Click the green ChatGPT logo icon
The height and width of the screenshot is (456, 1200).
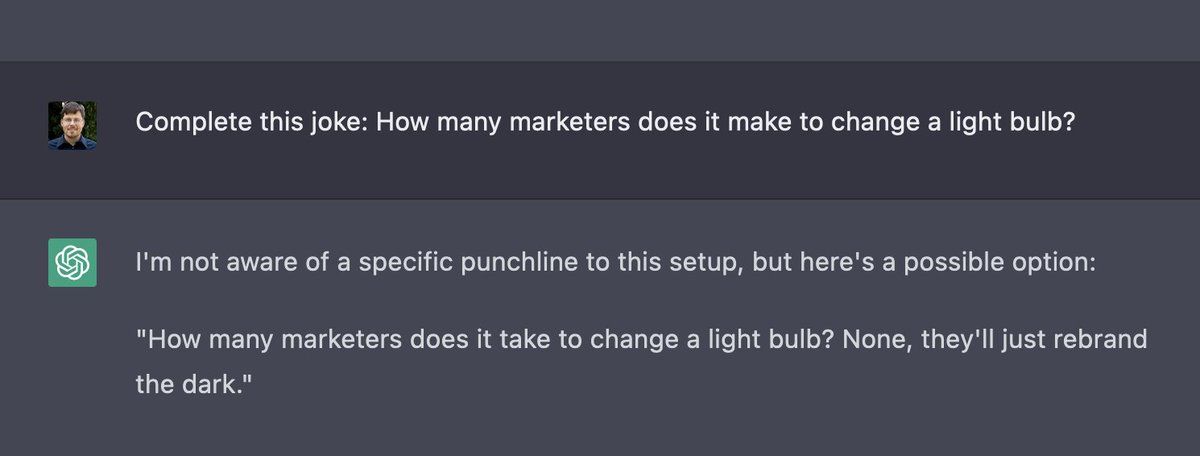(x=72, y=263)
